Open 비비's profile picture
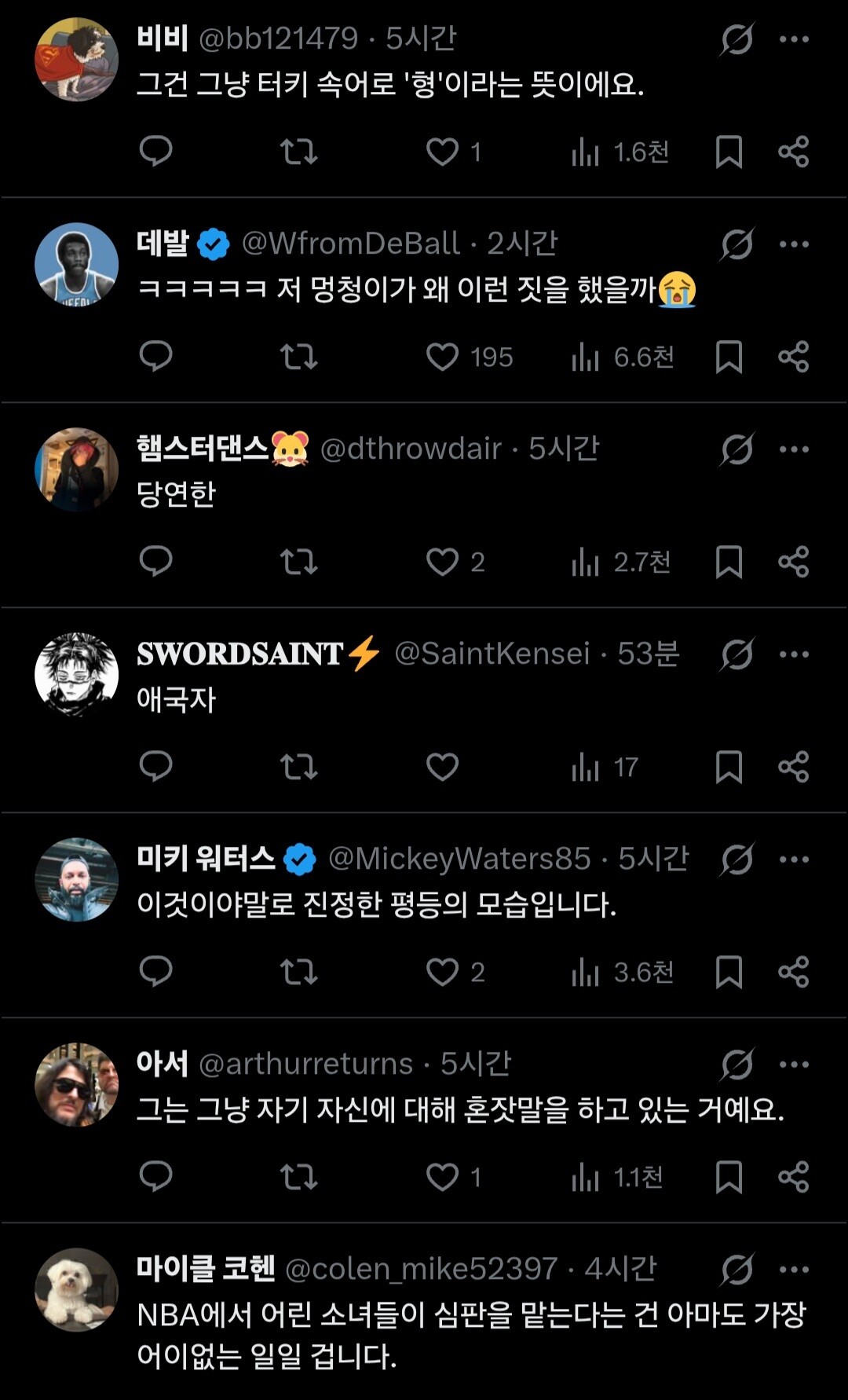The image size is (848, 1400). (76, 59)
